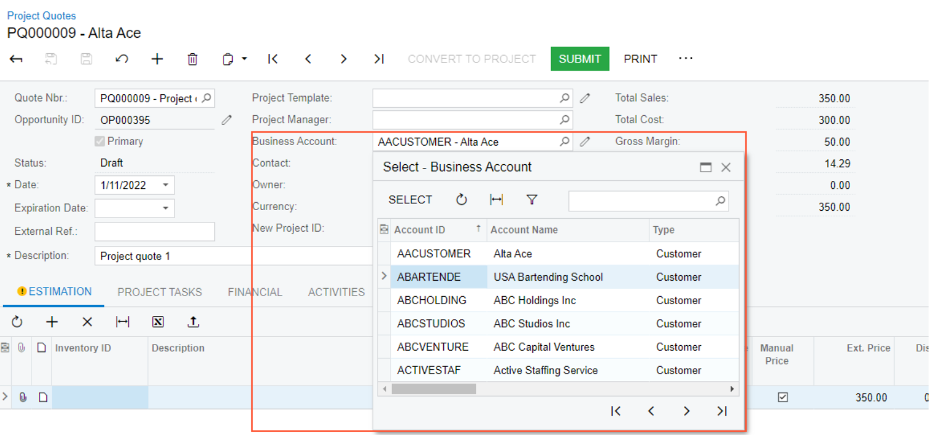Delete quote using trash can icon

point(192,59)
